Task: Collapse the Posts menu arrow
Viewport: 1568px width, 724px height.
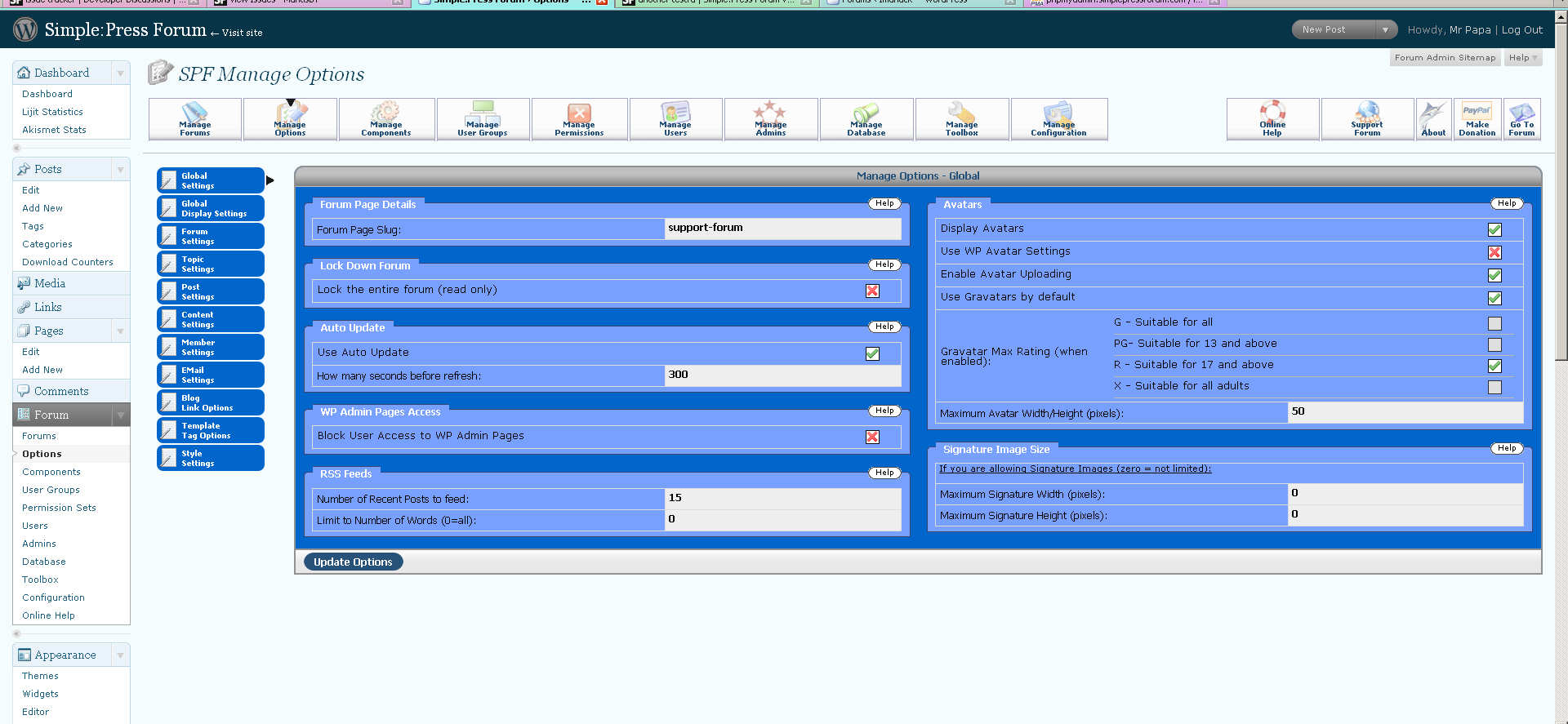Action: coord(120,169)
